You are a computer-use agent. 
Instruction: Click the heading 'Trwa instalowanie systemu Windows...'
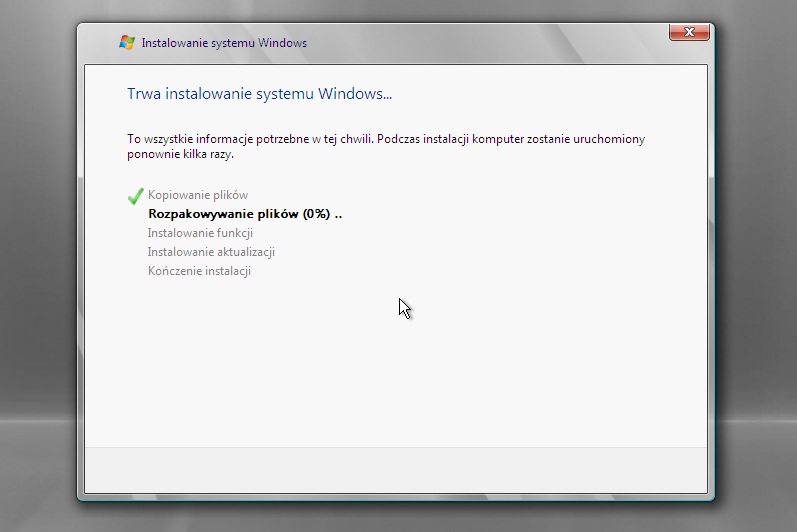pyautogui.click(x=259, y=93)
